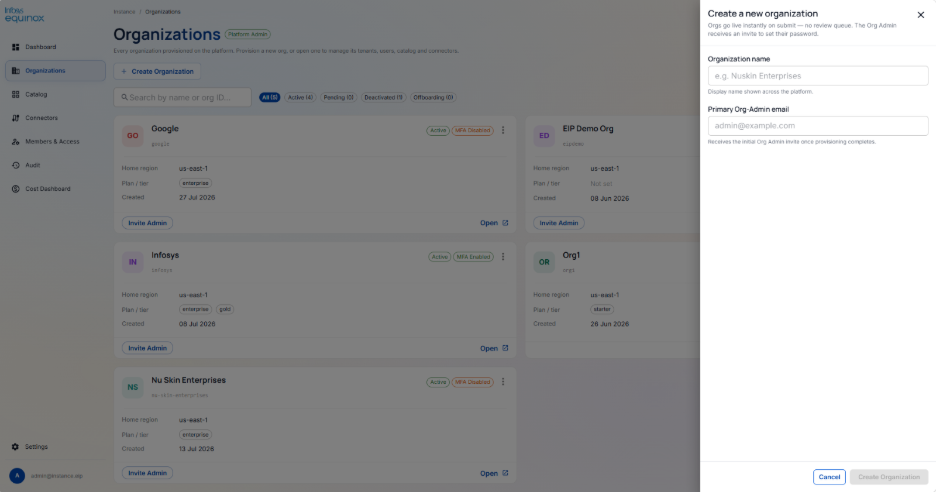Image resolution: width=936 pixels, height=492 pixels.
Task: Invite Admin for Nu Skin Enterprises
Action: 147,473
